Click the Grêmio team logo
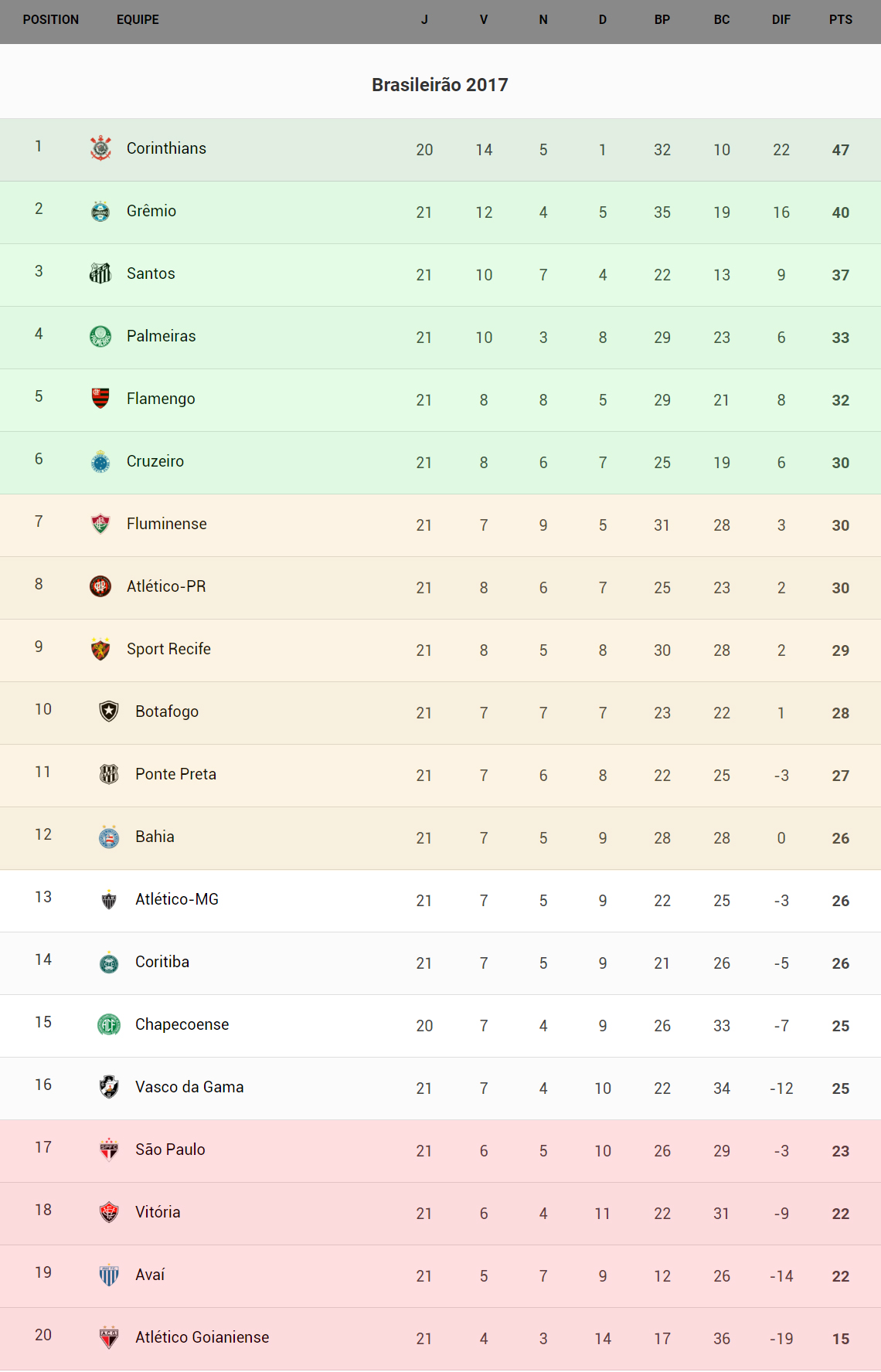Image resolution: width=881 pixels, height=1372 pixels. pos(100,211)
